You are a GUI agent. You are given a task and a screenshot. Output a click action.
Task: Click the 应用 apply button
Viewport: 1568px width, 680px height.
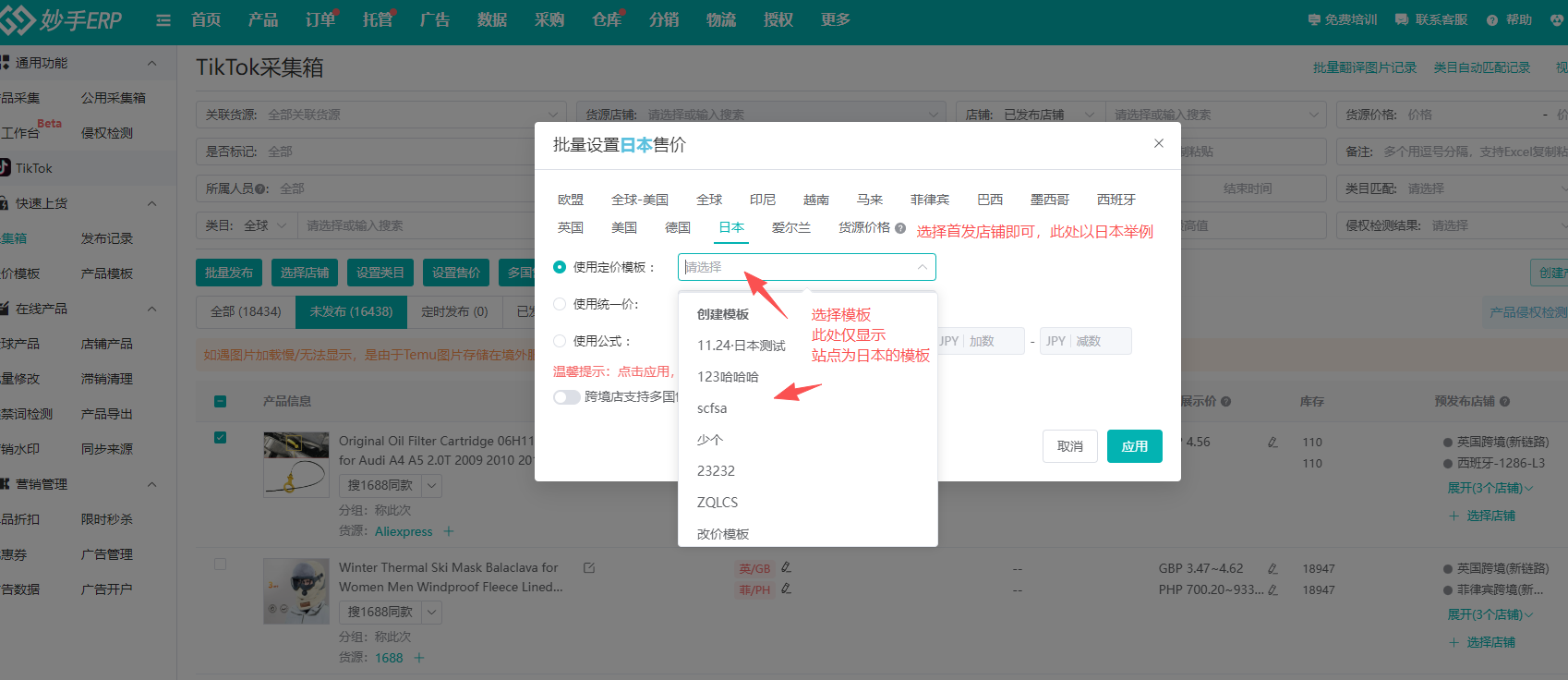[1134, 446]
